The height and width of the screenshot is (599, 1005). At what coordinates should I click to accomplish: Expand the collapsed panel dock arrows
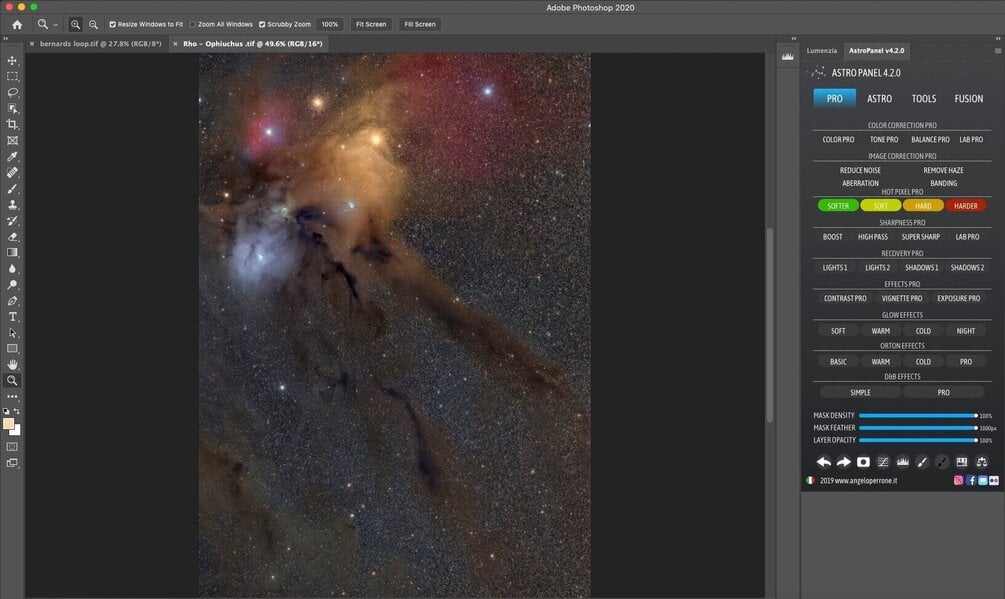coord(793,38)
